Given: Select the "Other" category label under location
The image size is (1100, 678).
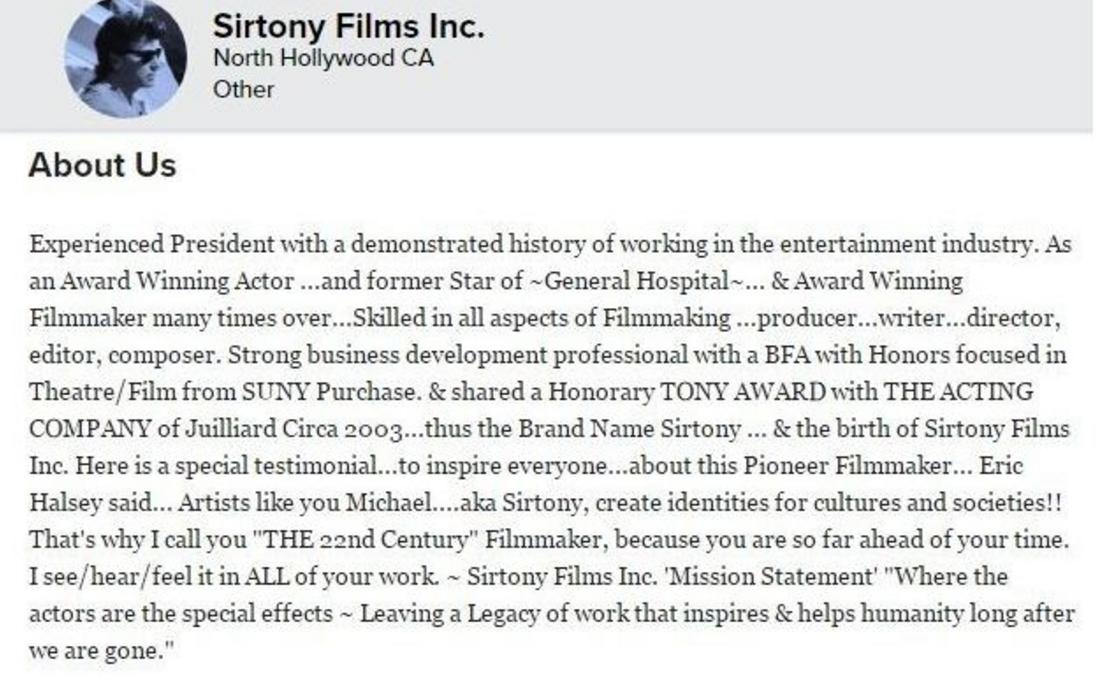Looking at the screenshot, I should click(243, 89).
